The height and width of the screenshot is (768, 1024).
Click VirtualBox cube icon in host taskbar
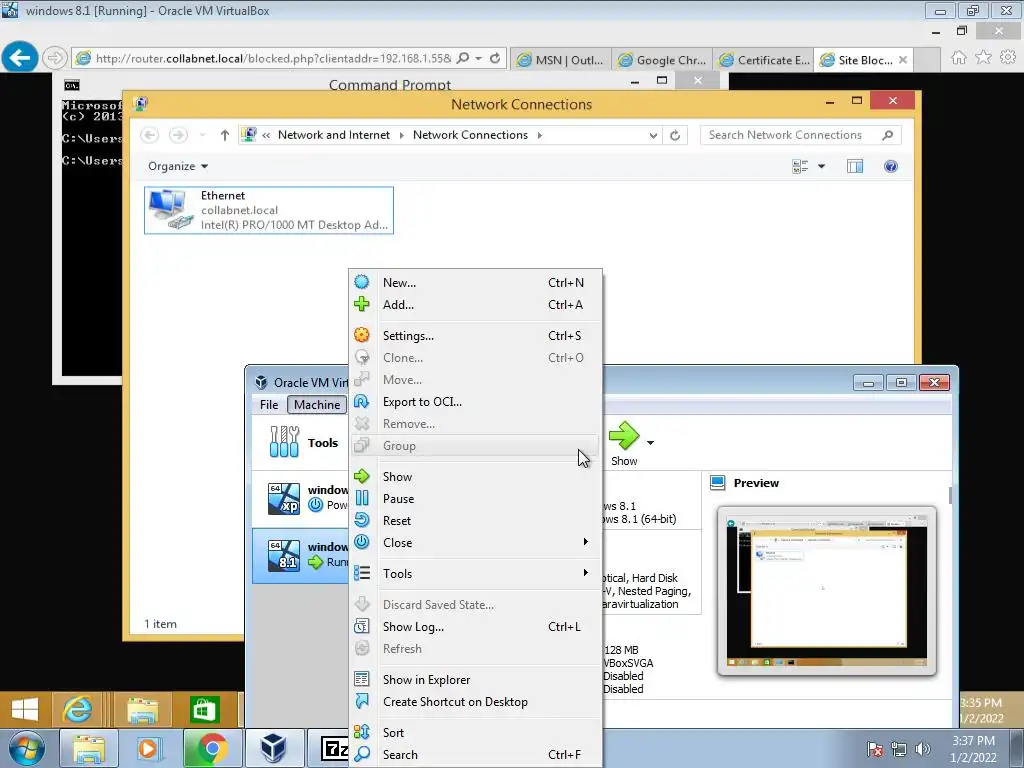[273, 748]
